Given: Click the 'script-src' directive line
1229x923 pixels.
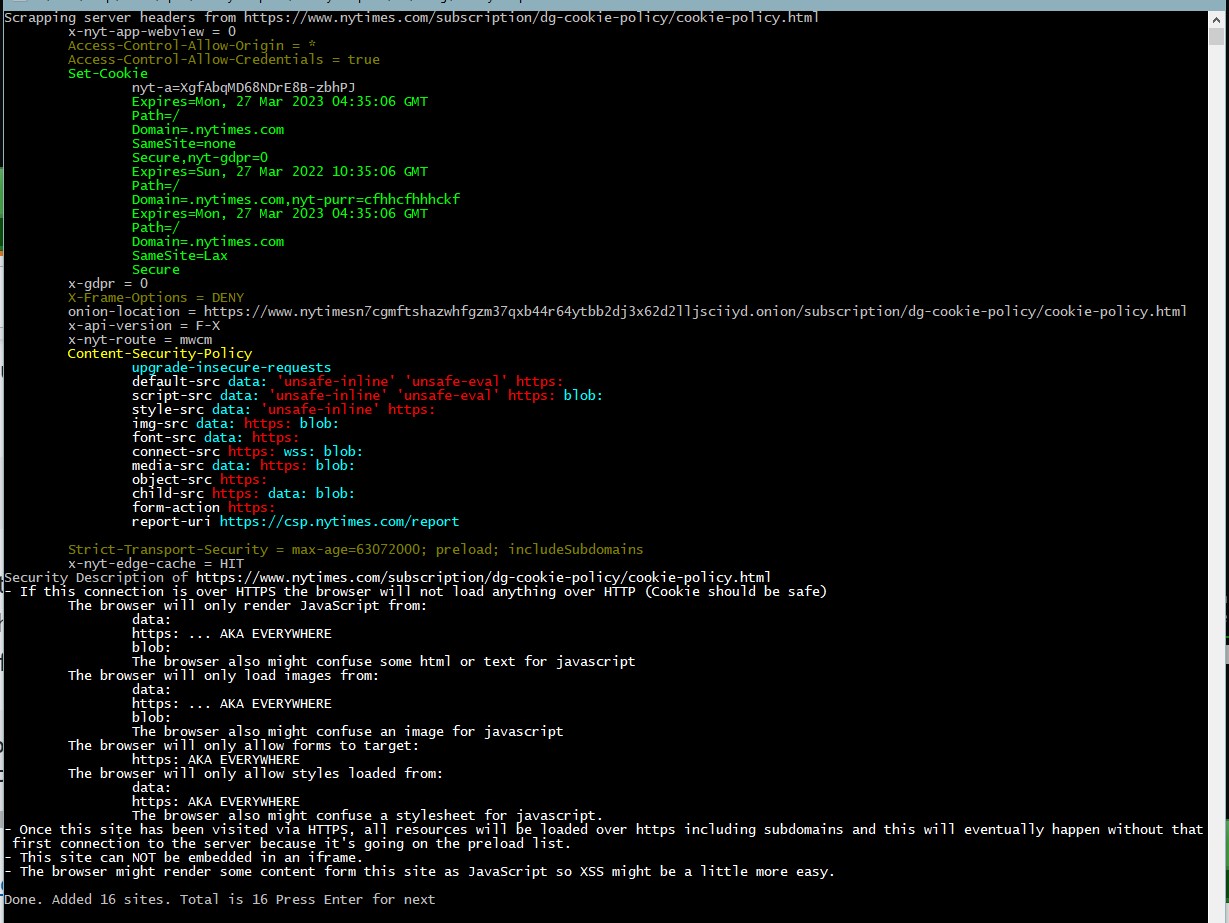Looking at the screenshot, I should tap(368, 395).
